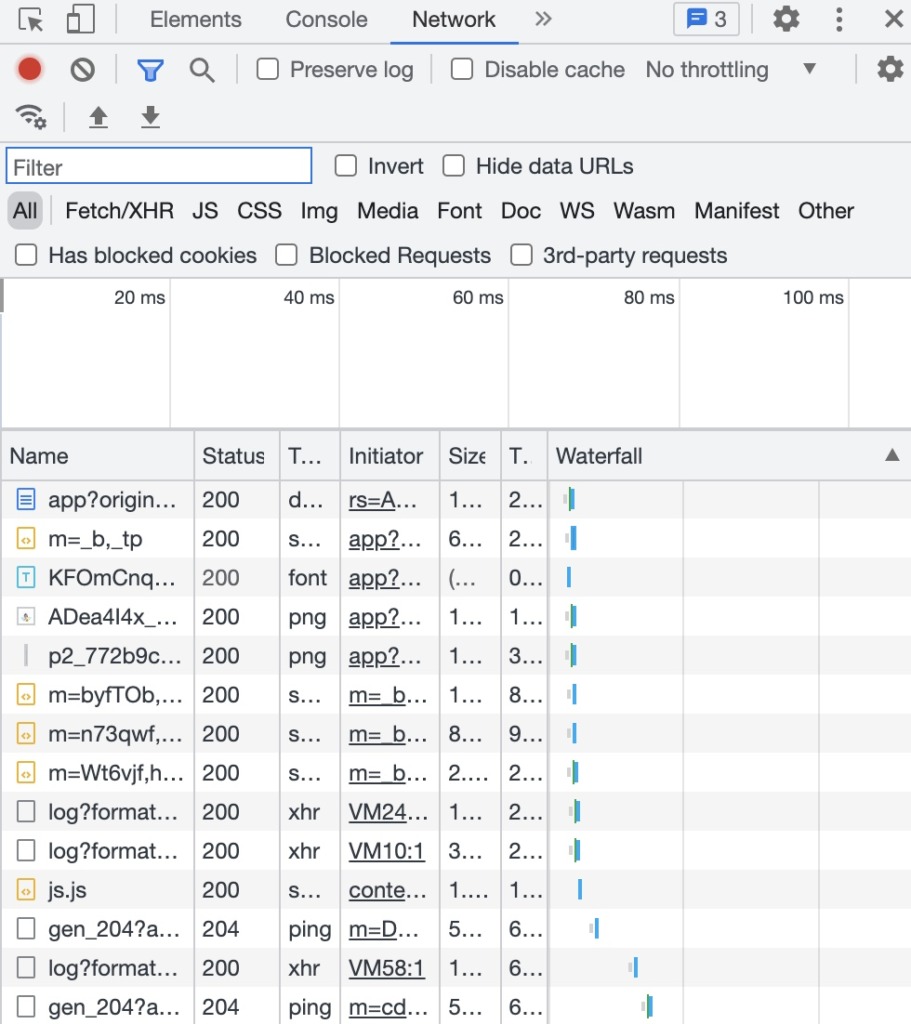The width and height of the screenshot is (911, 1024).
Task: Check the Invert checkbox
Action: coord(345,166)
